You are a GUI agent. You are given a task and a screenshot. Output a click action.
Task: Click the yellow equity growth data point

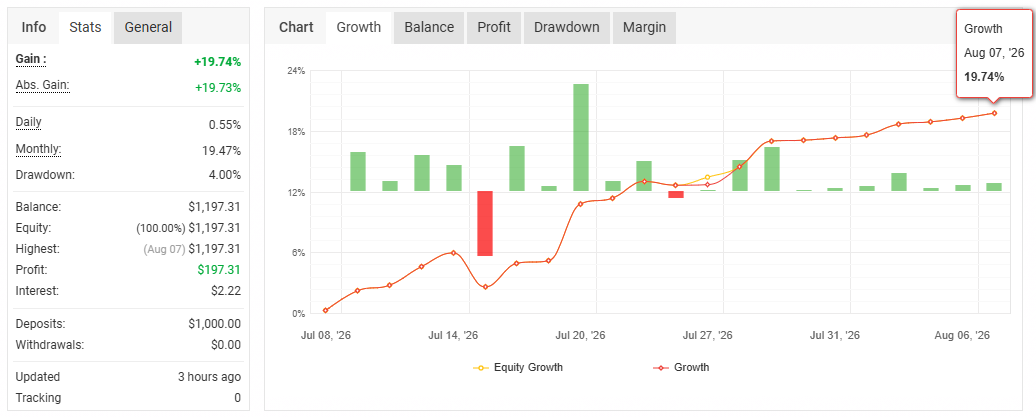point(708,177)
